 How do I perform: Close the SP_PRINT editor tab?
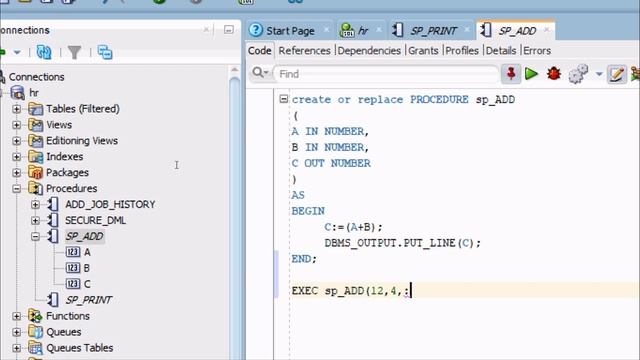click(467, 30)
